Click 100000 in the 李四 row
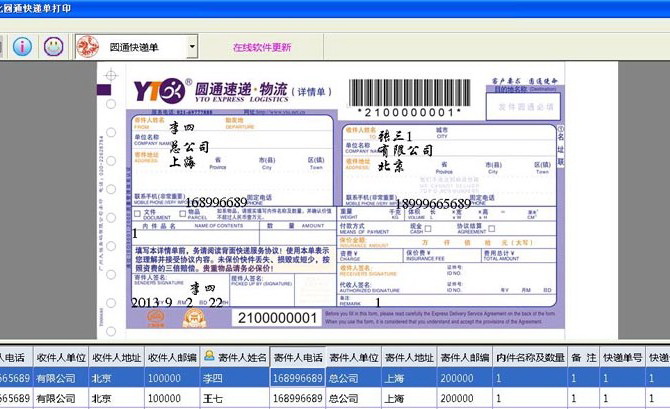Screen dimensions: 670x409 coord(172,378)
